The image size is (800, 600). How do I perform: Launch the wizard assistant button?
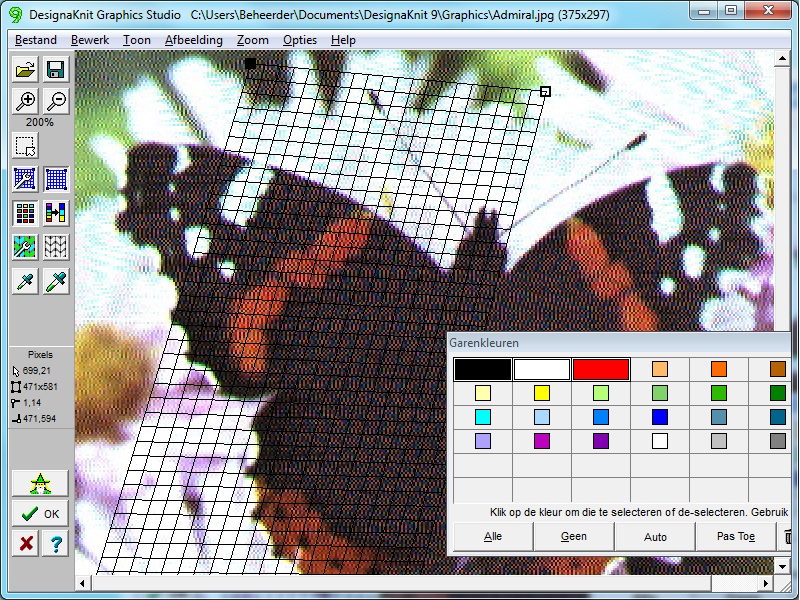[x=40, y=484]
